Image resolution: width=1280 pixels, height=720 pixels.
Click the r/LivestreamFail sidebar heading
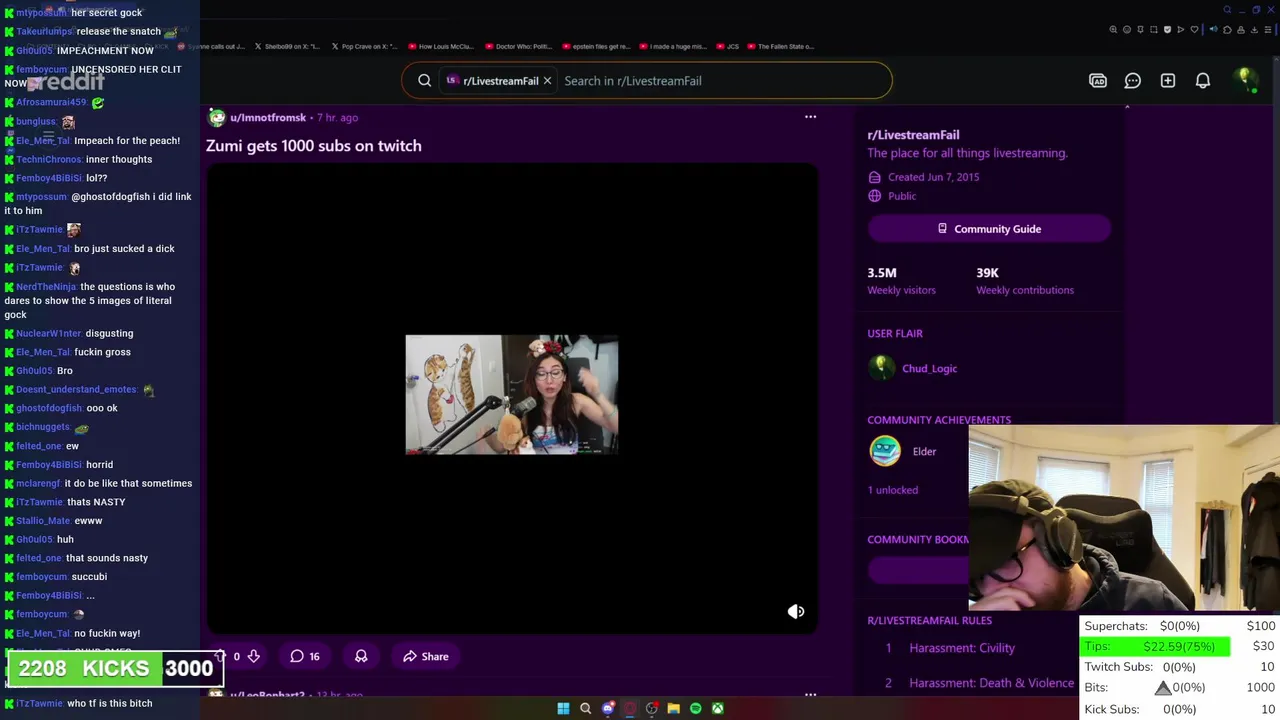[x=913, y=135]
